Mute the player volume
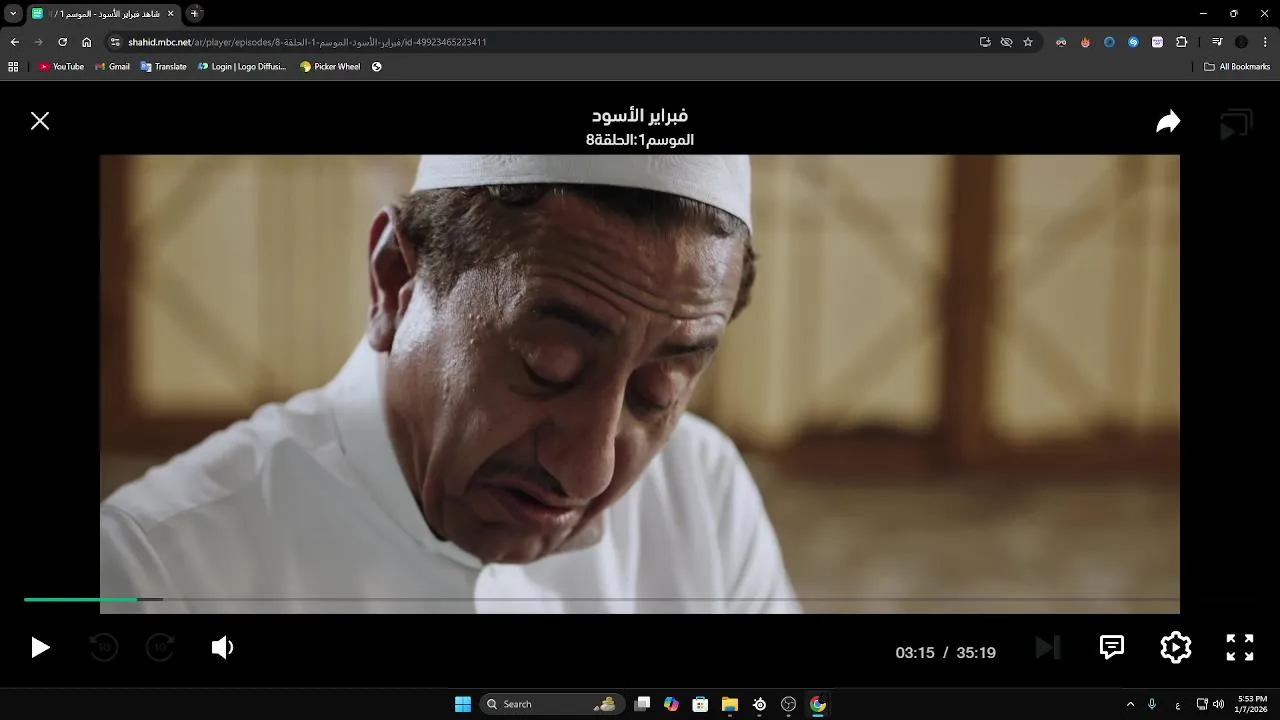1280x720 pixels. coord(222,648)
